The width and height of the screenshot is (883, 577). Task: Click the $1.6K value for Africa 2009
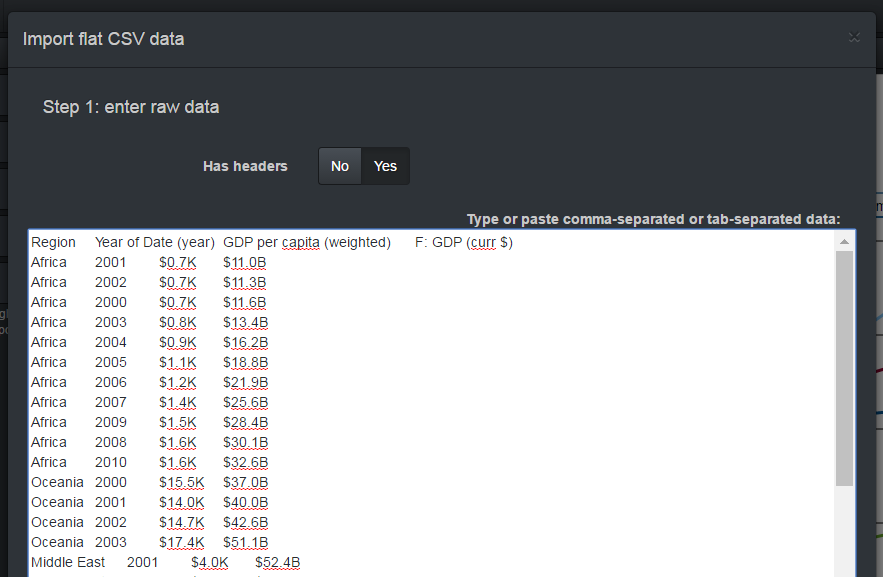(x=177, y=422)
